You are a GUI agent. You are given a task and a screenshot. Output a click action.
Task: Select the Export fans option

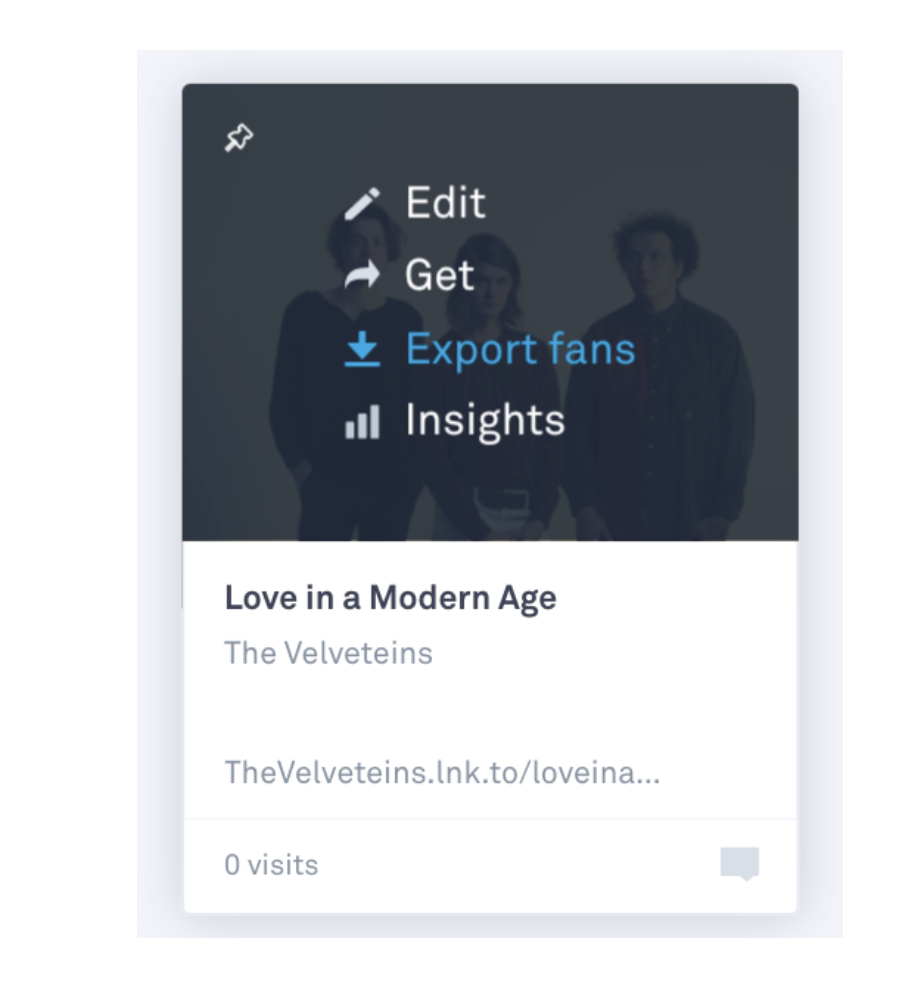tap(520, 349)
